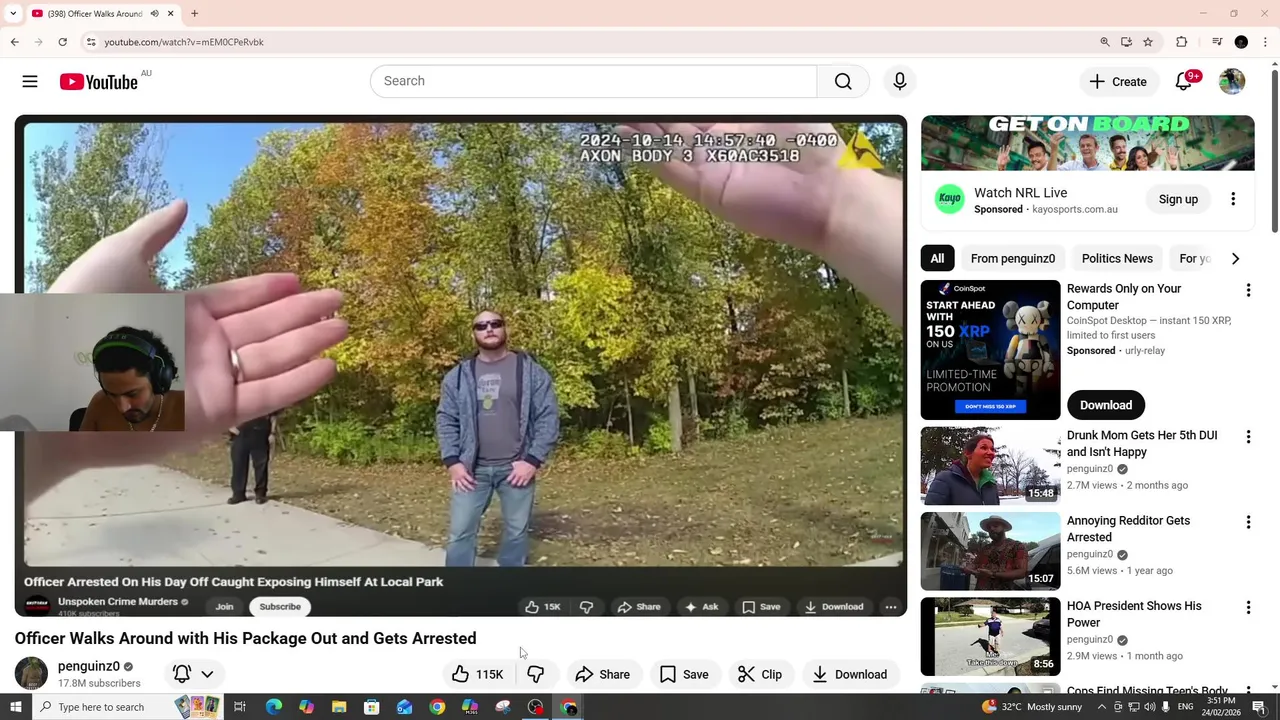Image resolution: width=1280 pixels, height=720 pixels.
Task: Open the HOA President video thumbnail
Action: click(990, 636)
